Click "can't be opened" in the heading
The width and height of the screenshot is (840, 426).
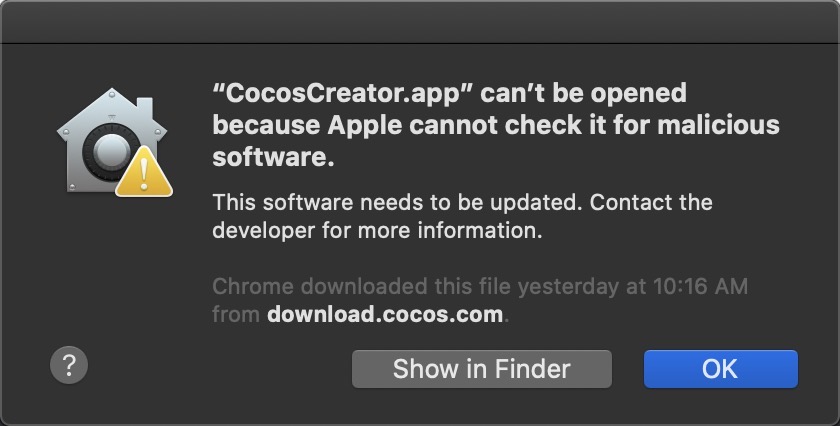[583, 93]
